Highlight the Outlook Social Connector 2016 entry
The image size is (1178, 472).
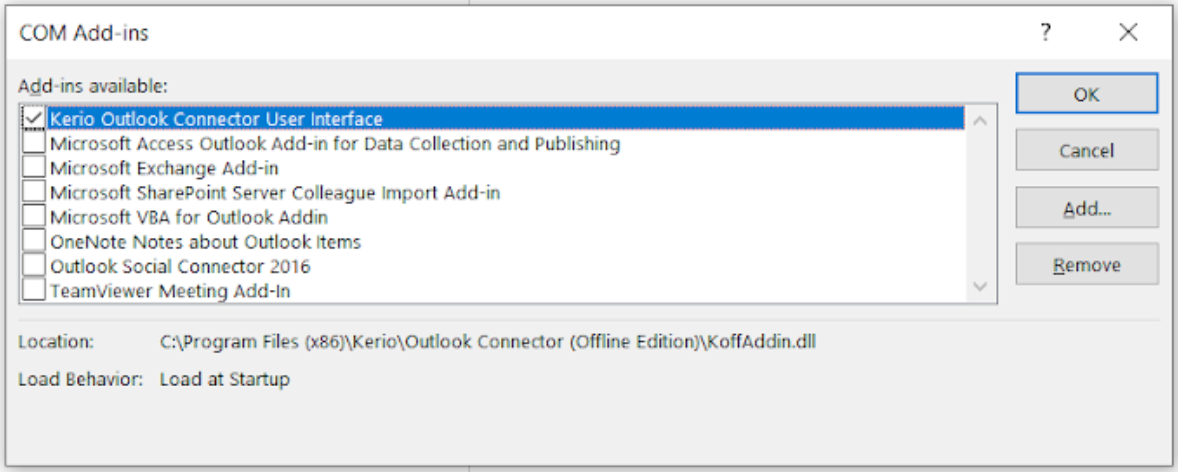pyautogui.click(x=180, y=267)
